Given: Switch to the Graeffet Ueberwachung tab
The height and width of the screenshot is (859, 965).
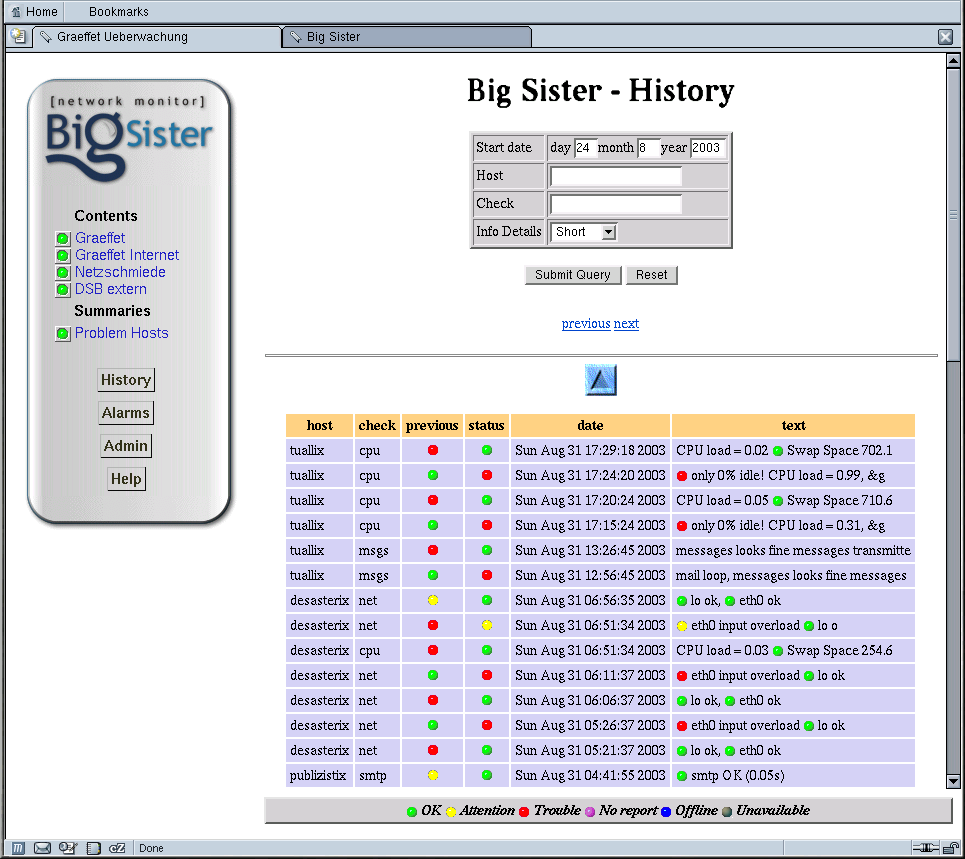Looking at the screenshot, I should (x=158, y=37).
